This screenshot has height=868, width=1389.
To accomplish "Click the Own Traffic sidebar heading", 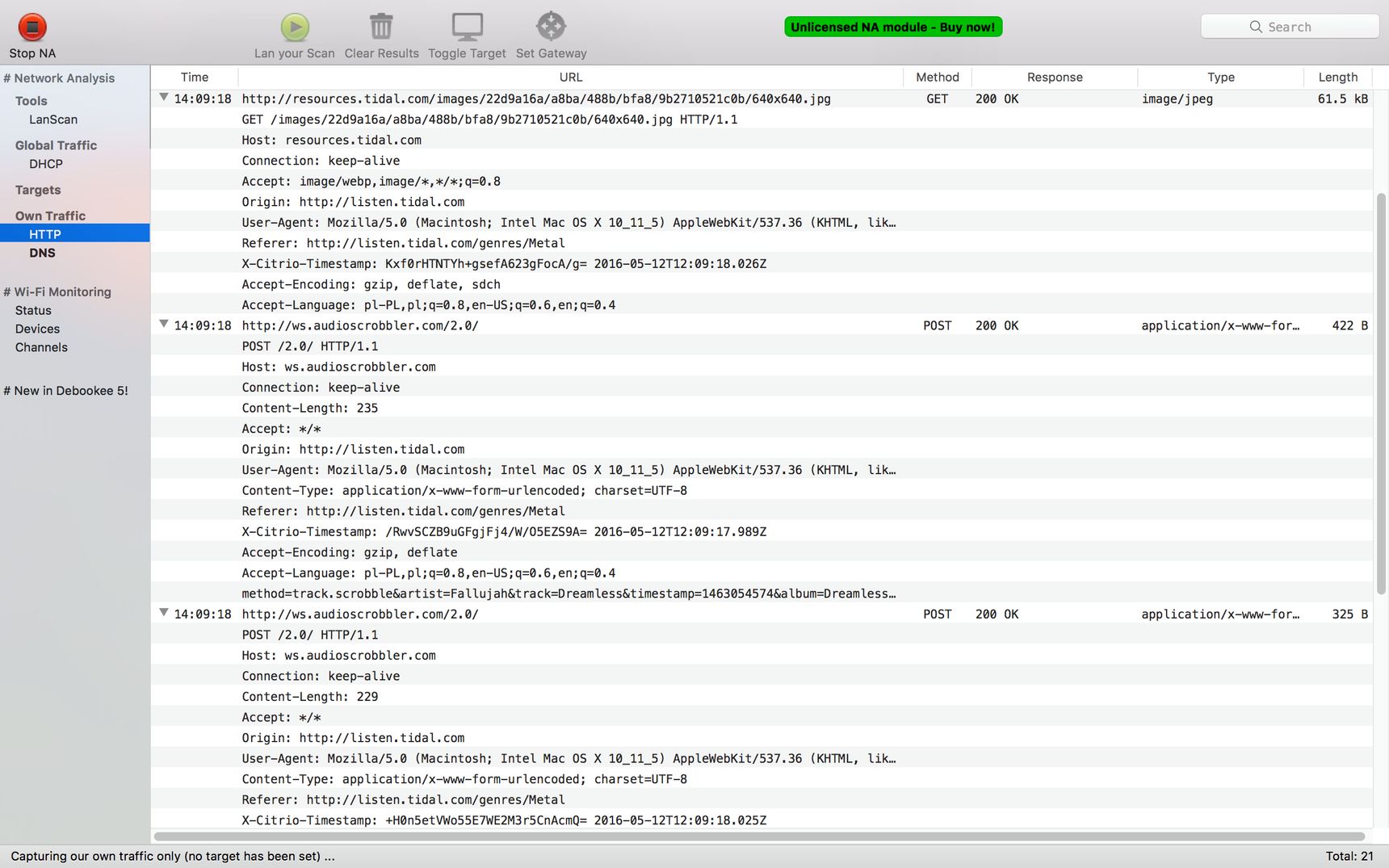I will coord(50,216).
